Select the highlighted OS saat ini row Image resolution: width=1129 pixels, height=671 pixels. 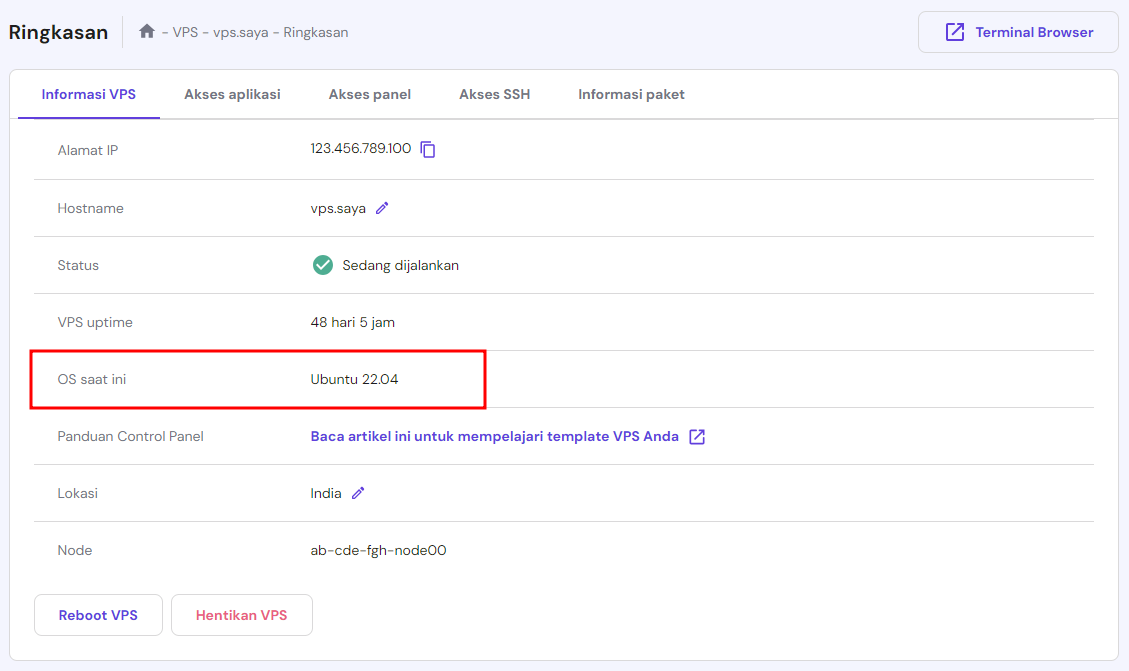pyautogui.click(x=257, y=379)
